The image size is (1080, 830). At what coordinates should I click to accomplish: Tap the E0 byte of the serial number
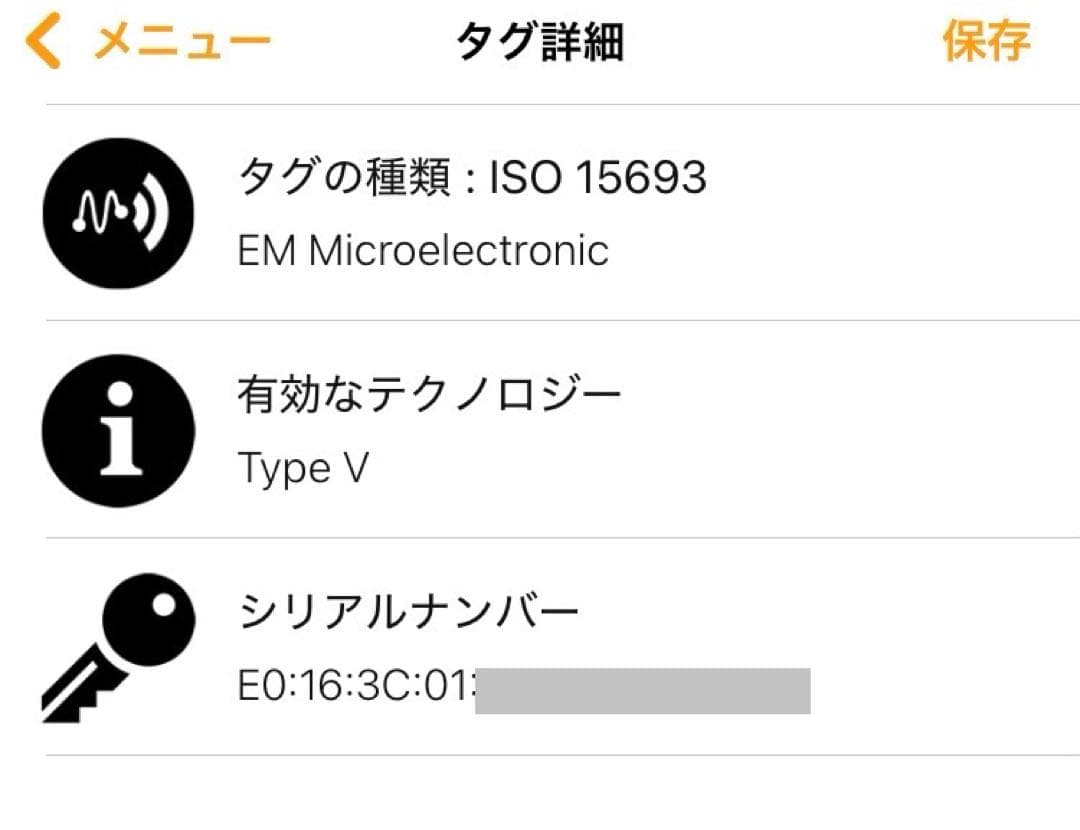(x=262, y=689)
